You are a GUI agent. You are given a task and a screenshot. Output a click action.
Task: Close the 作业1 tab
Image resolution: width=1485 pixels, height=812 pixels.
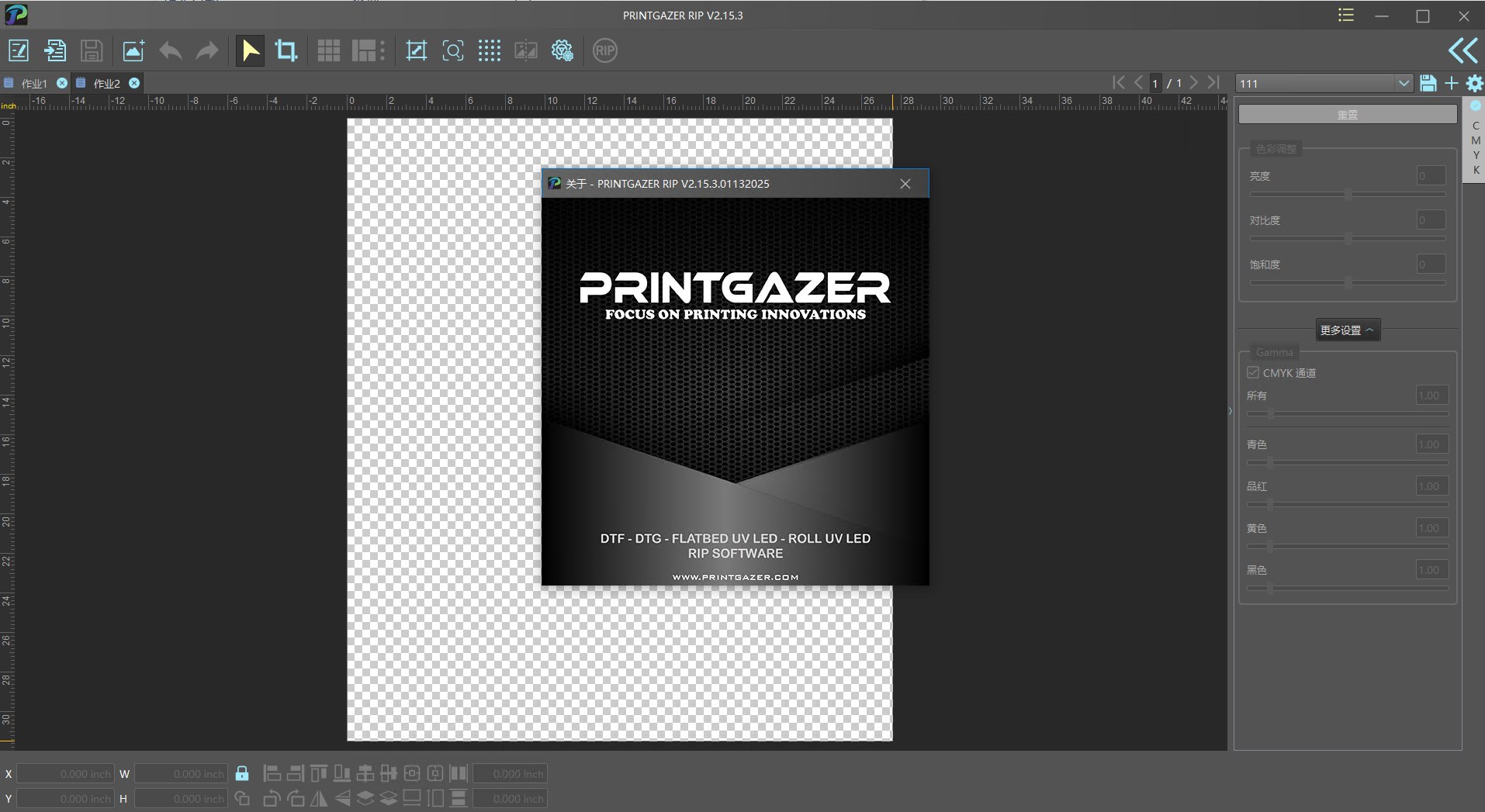tap(62, 83)
